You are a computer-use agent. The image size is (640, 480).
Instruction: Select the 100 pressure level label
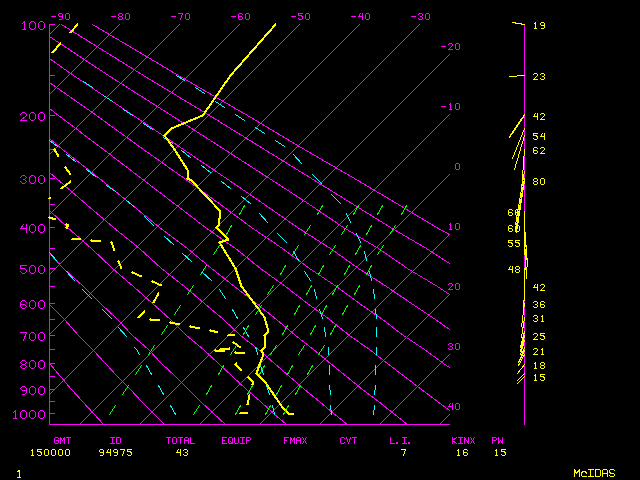(33, 25)
